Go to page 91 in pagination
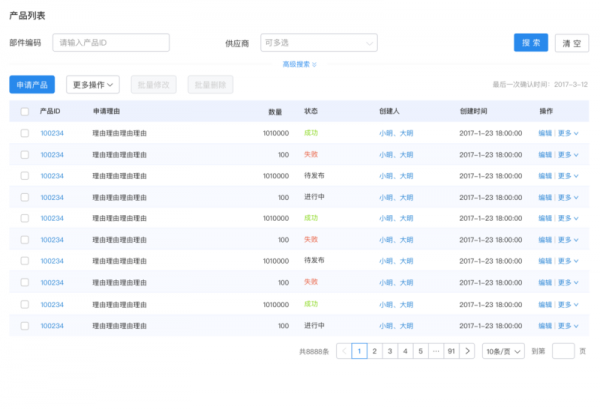This screenshot has width=600, height=409. pyautogui.click(x=452, y=351)
